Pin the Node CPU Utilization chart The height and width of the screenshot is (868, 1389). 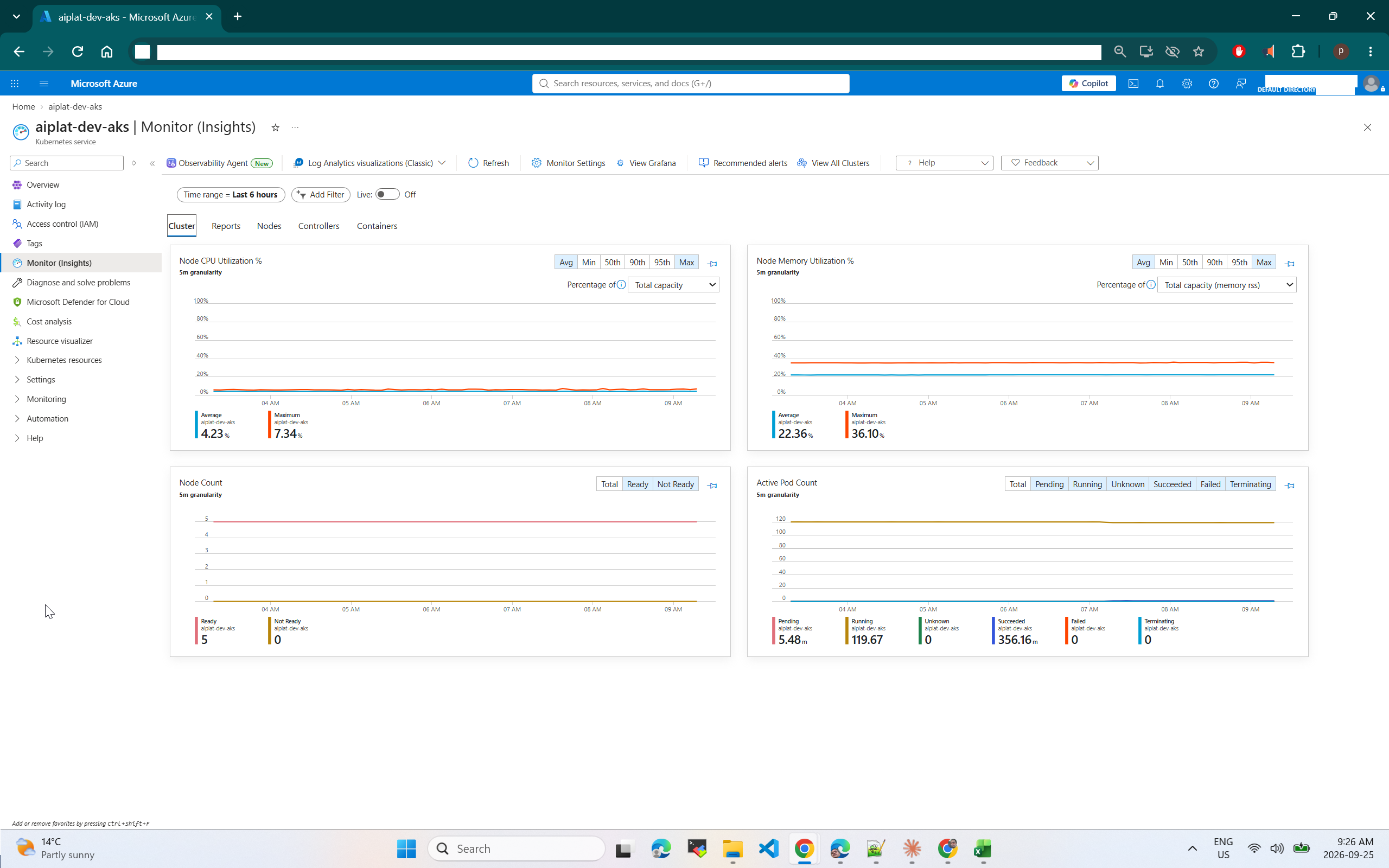point(712,264)
